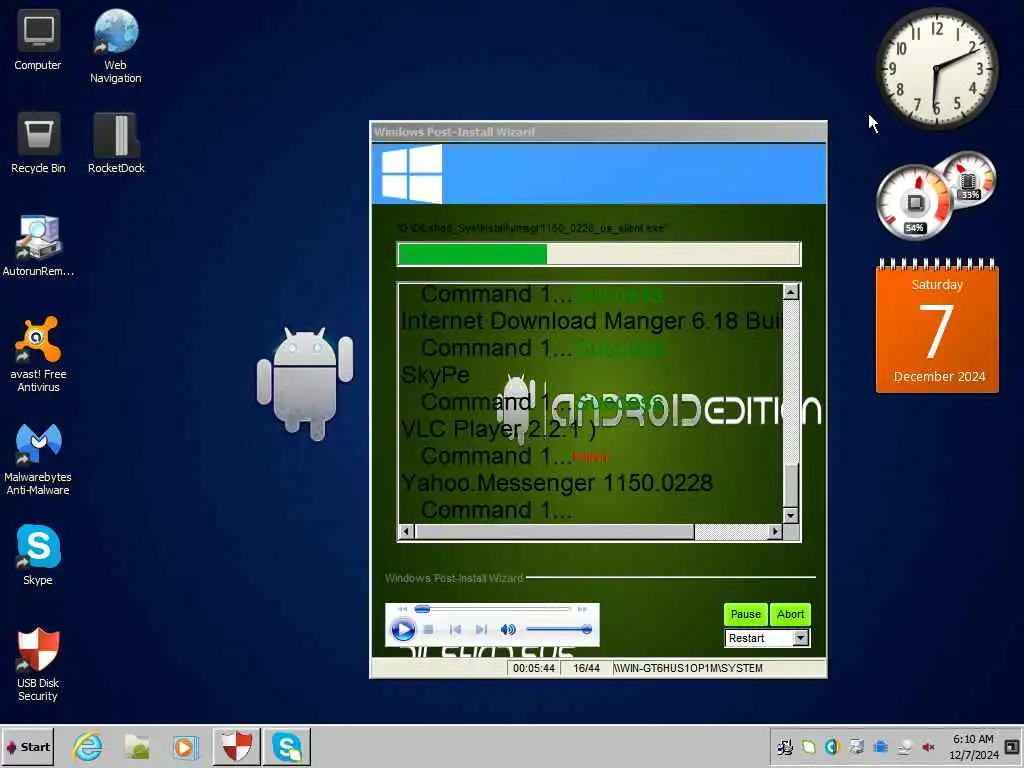Click the media player seek bar
Image resolution: width=1024 pixels, height=768 pixels.
pos(493,609)
